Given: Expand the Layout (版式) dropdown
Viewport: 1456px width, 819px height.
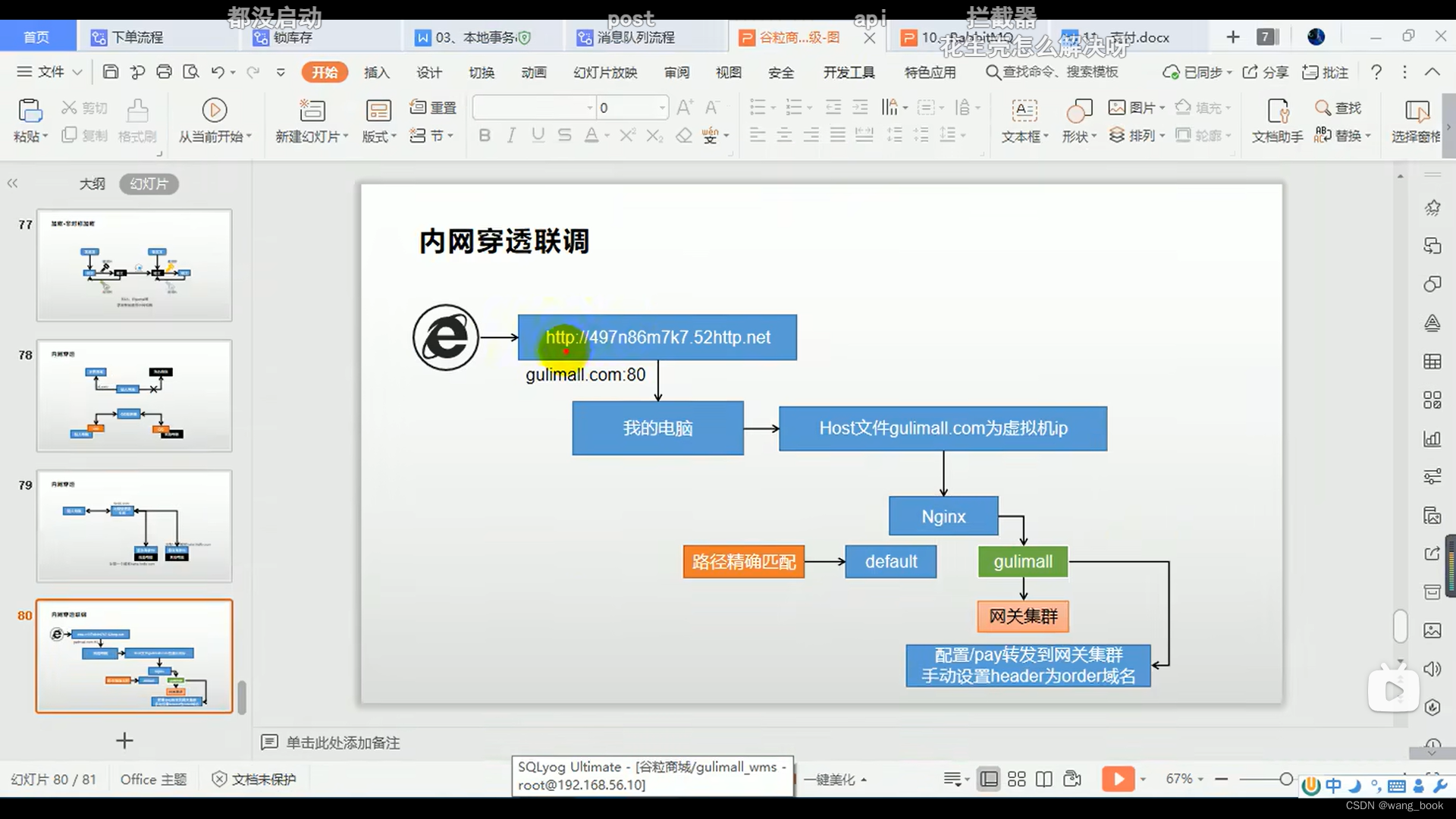Looking at the screenshot, I should [378, 136].
